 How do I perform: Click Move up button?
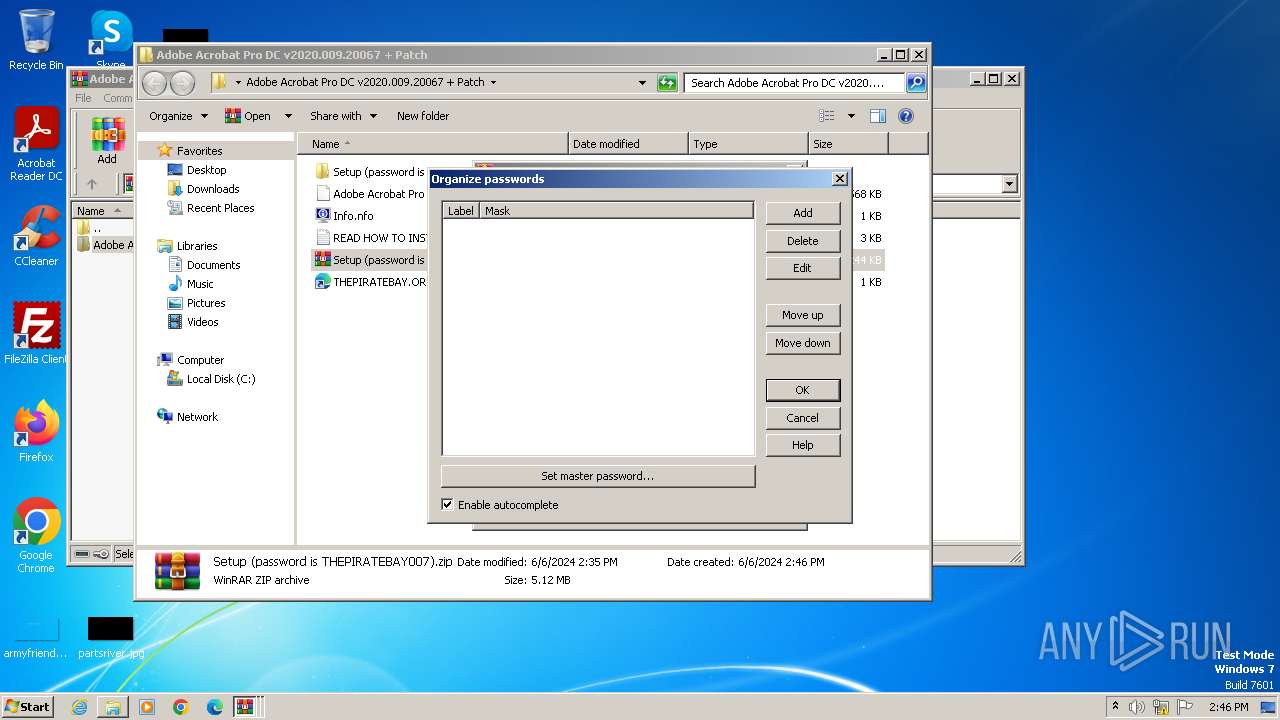(803, 315)
